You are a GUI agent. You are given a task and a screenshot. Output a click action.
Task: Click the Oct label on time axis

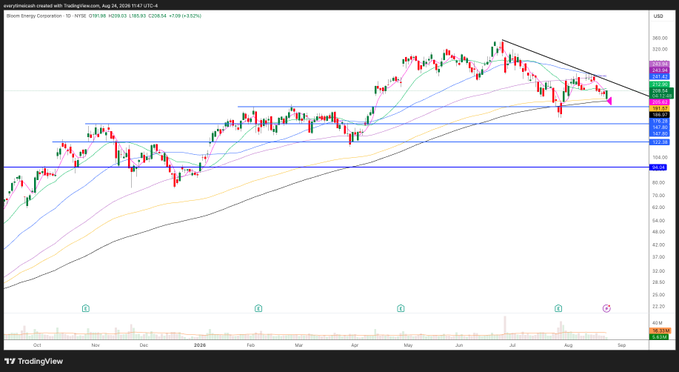(x=37, y=345)
